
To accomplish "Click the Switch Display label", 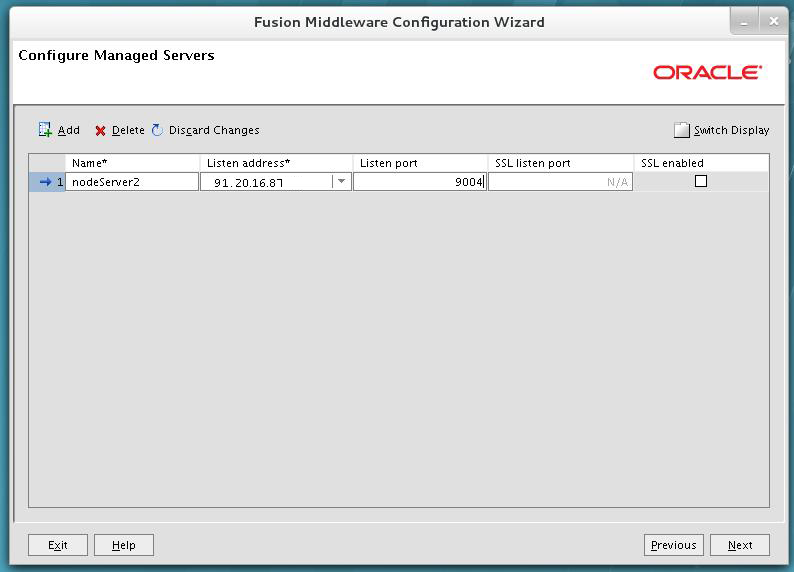I will click(731, 130).
